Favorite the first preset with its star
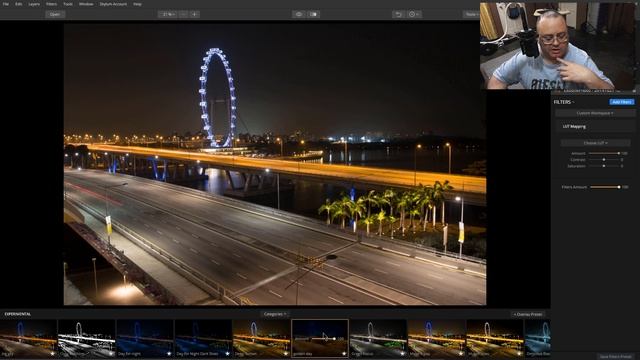The height and width of the screenshot is (360, 640). point(52,353)
